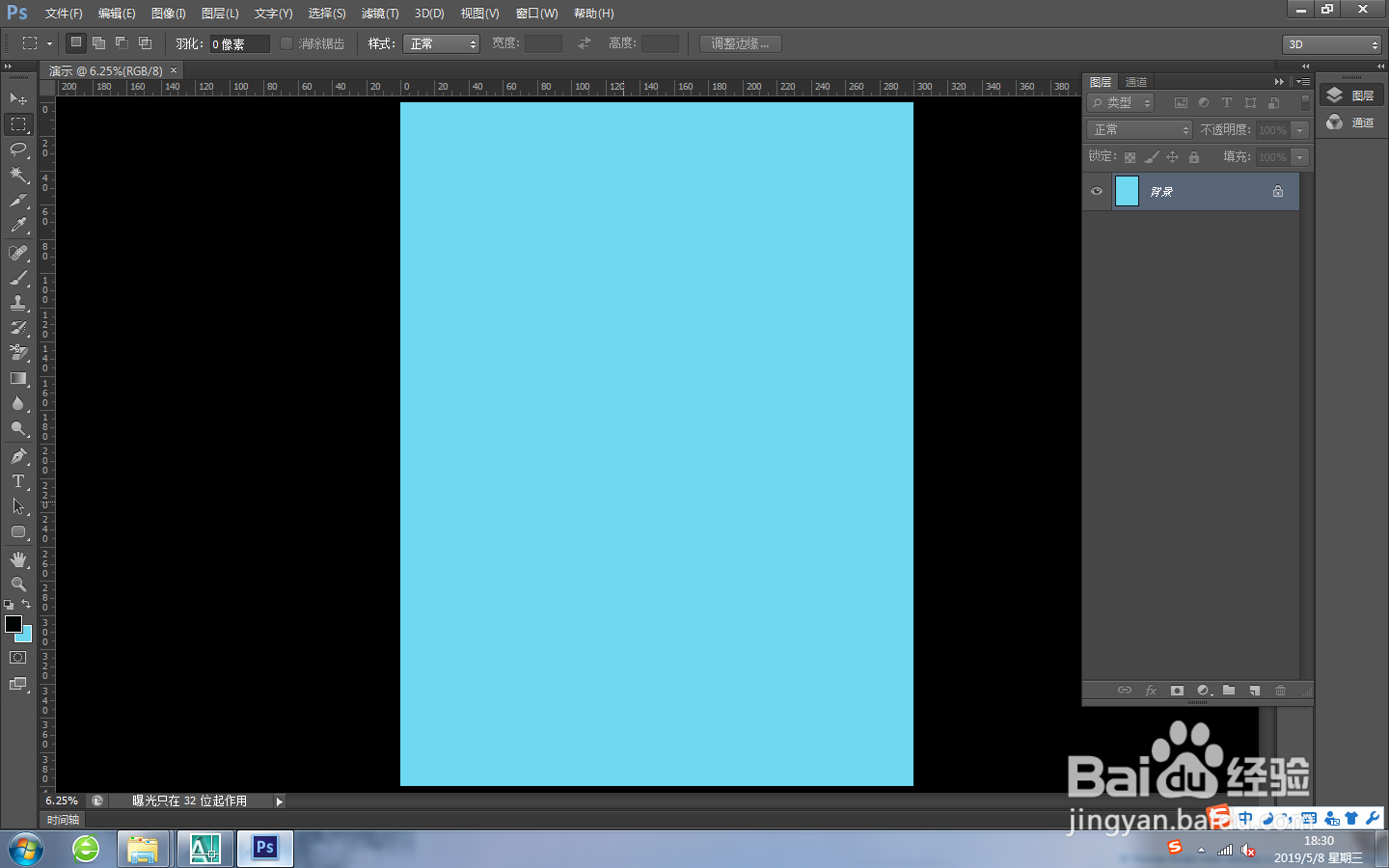Toggle lock all in 锁定 row
Screen dimensions: 1389x868
[1194, 157]
